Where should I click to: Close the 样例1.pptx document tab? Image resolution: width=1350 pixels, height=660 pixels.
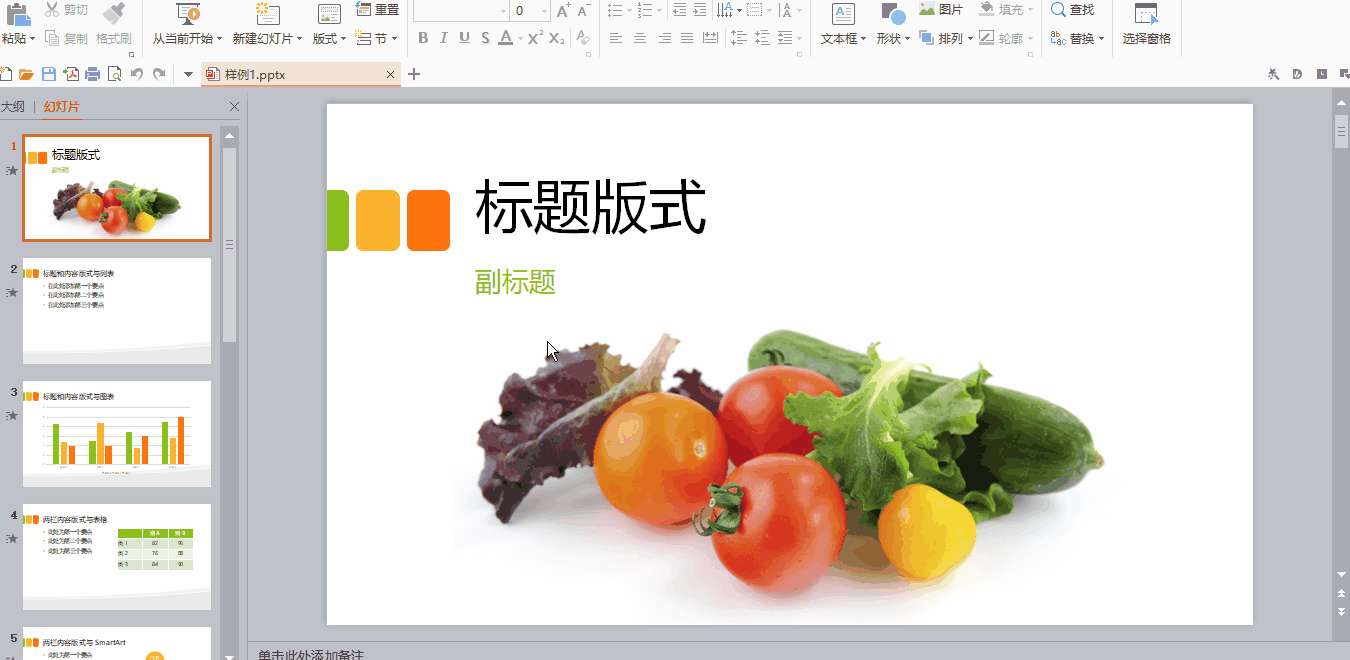pyautogui.click(x=391, y=75)
